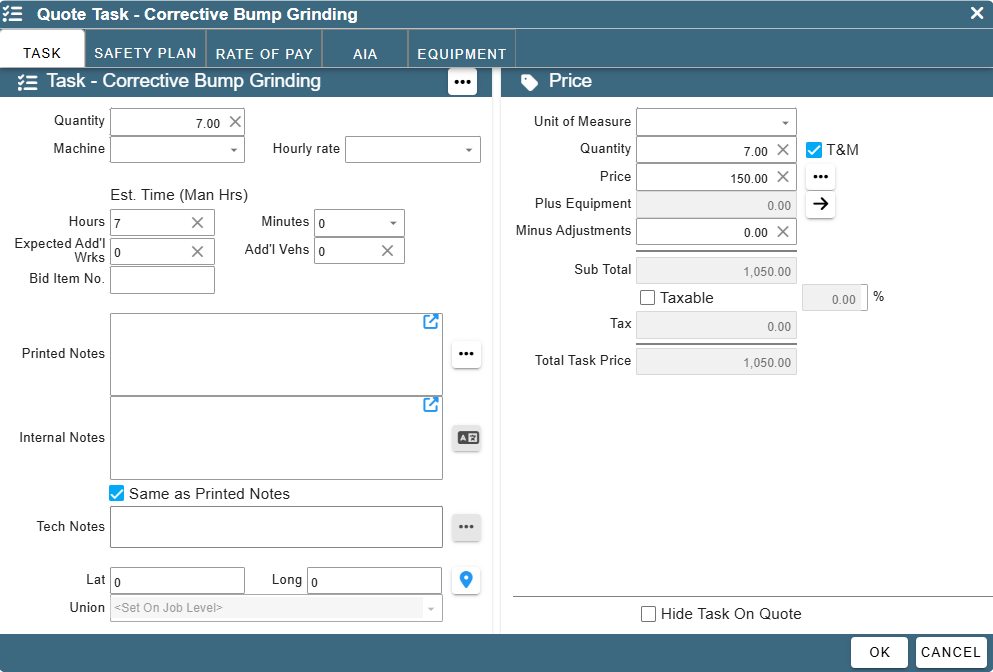Click the OK button
Screen dimensions: 993x672
[880, 652]
